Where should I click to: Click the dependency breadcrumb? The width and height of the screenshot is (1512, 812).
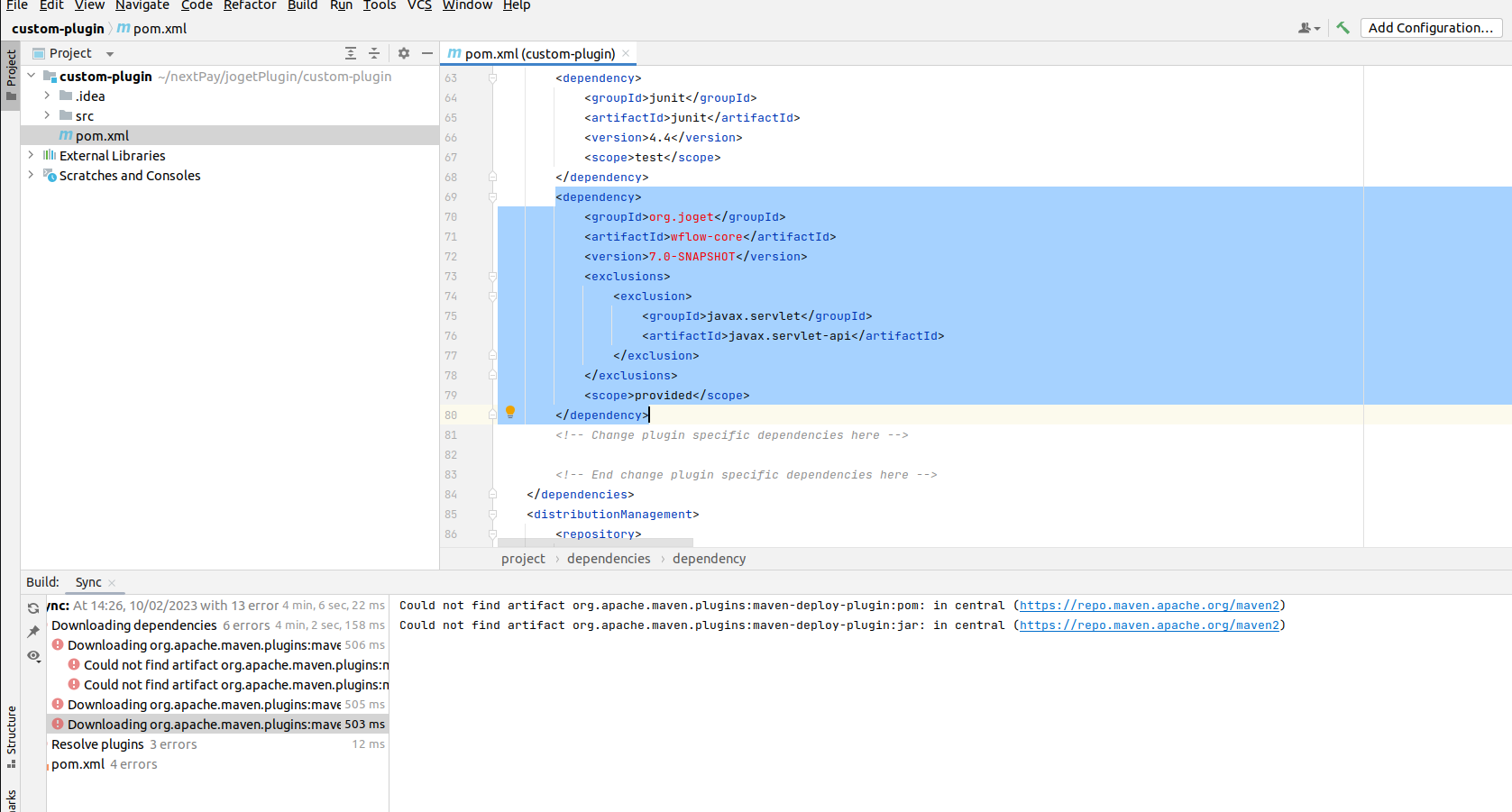[709, 559]
